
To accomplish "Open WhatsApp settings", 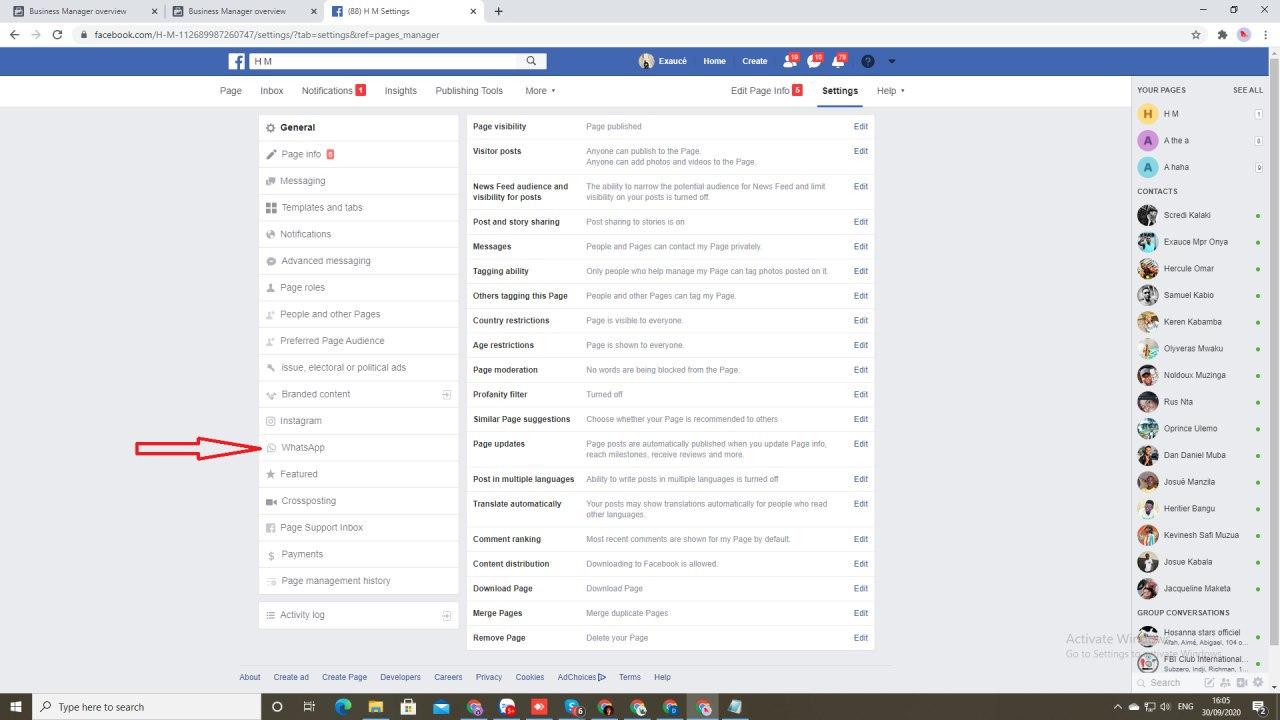I will [x=359, y=448].
